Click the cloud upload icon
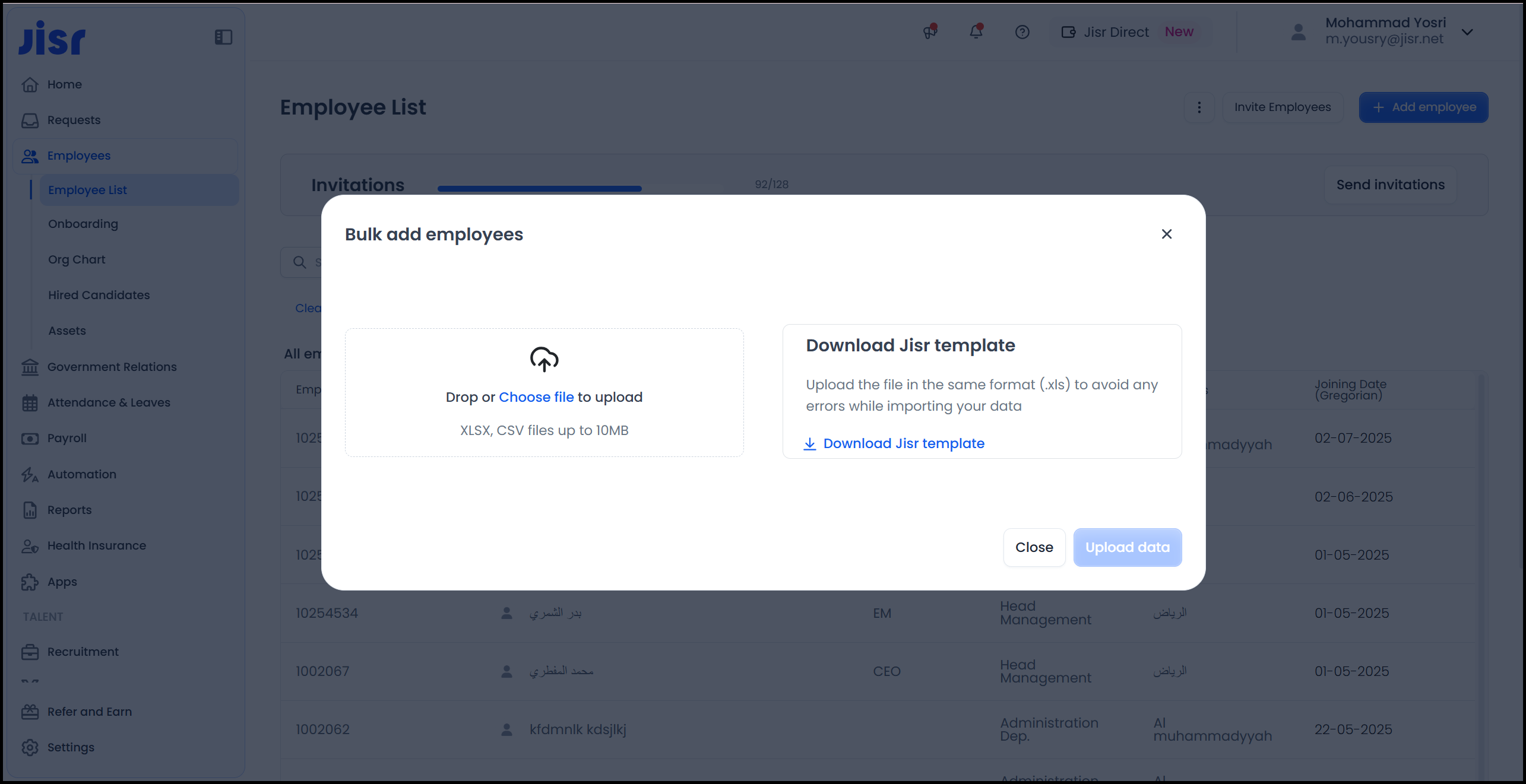 click(544, 359)
